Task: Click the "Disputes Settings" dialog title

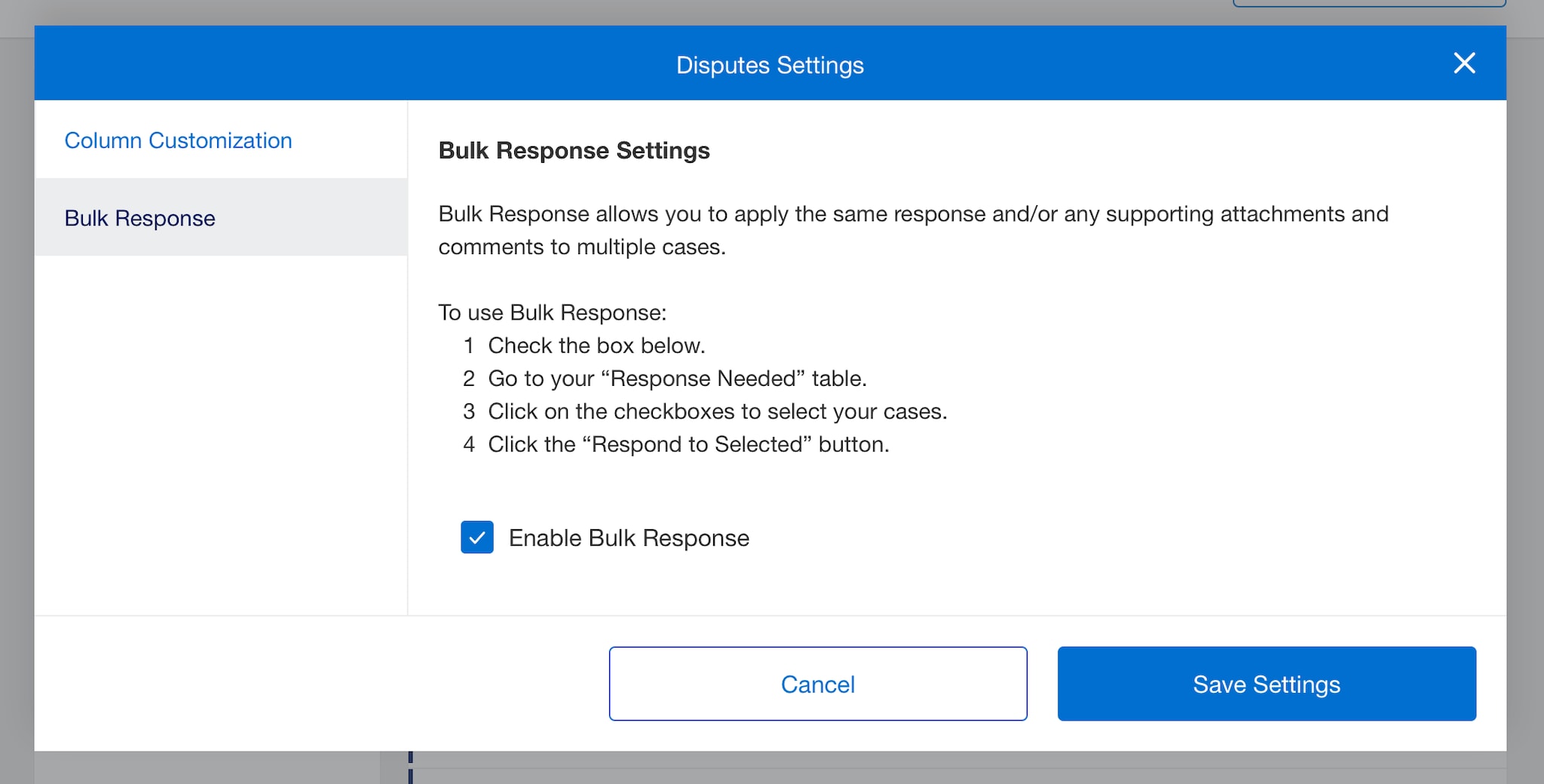Action: 770,65
